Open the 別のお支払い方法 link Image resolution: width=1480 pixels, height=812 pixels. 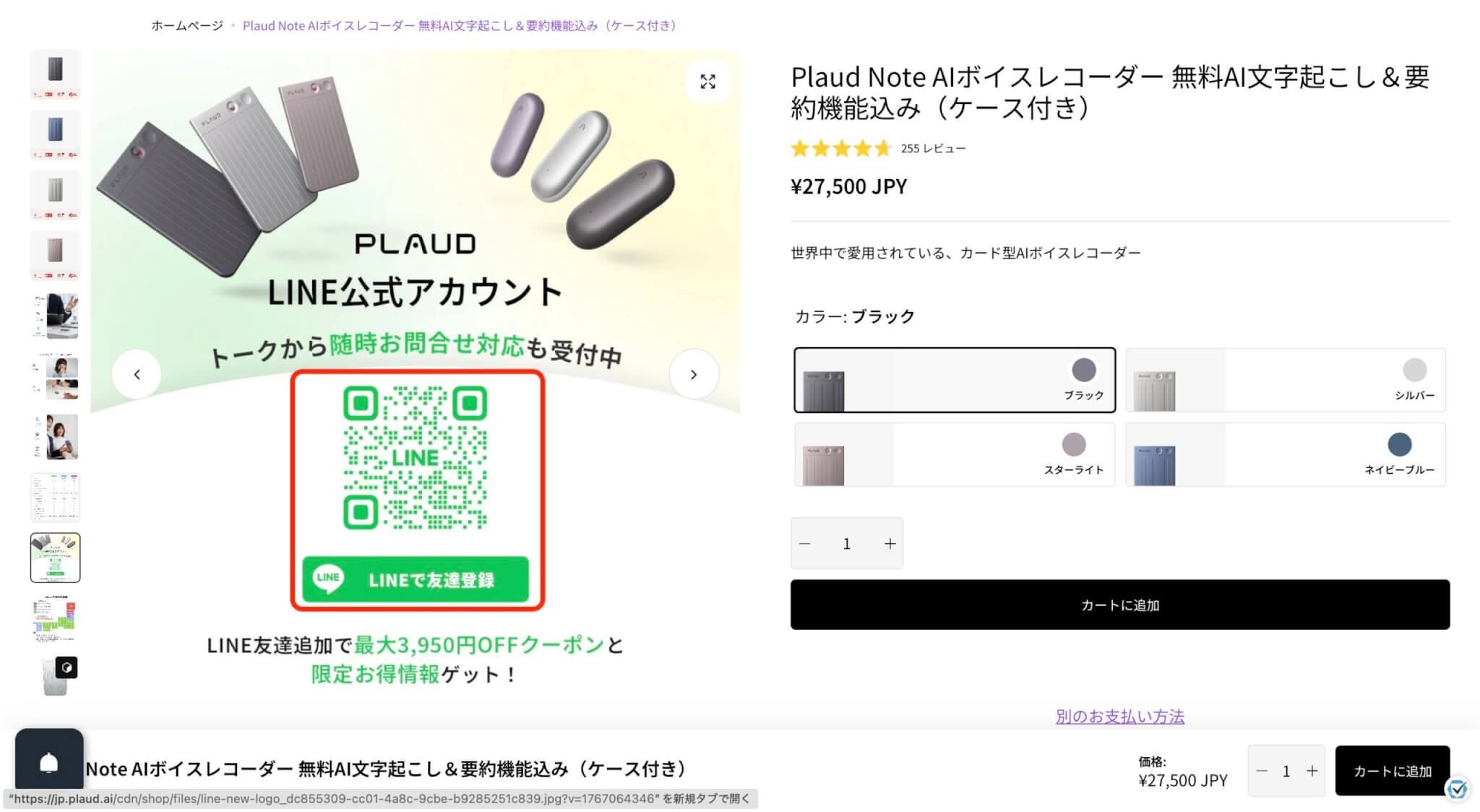(1119, 717)
